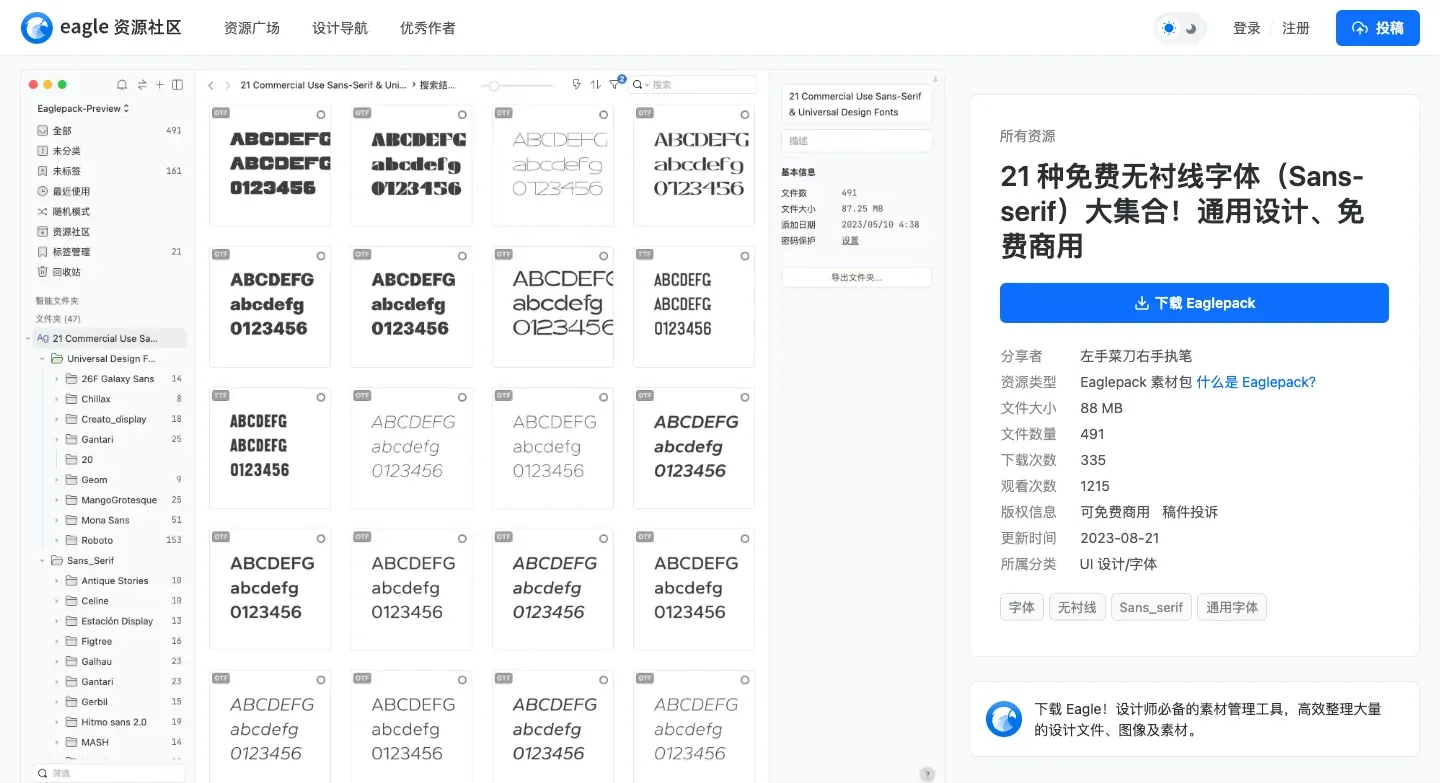Click the plus add icon in sidebar header

coord(159,85)
